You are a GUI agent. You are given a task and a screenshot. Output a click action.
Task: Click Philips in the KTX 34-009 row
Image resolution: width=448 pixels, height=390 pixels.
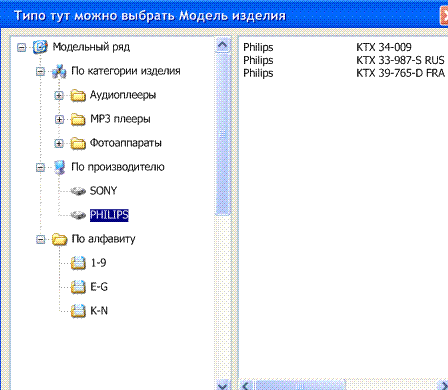[x=258, y=47]
